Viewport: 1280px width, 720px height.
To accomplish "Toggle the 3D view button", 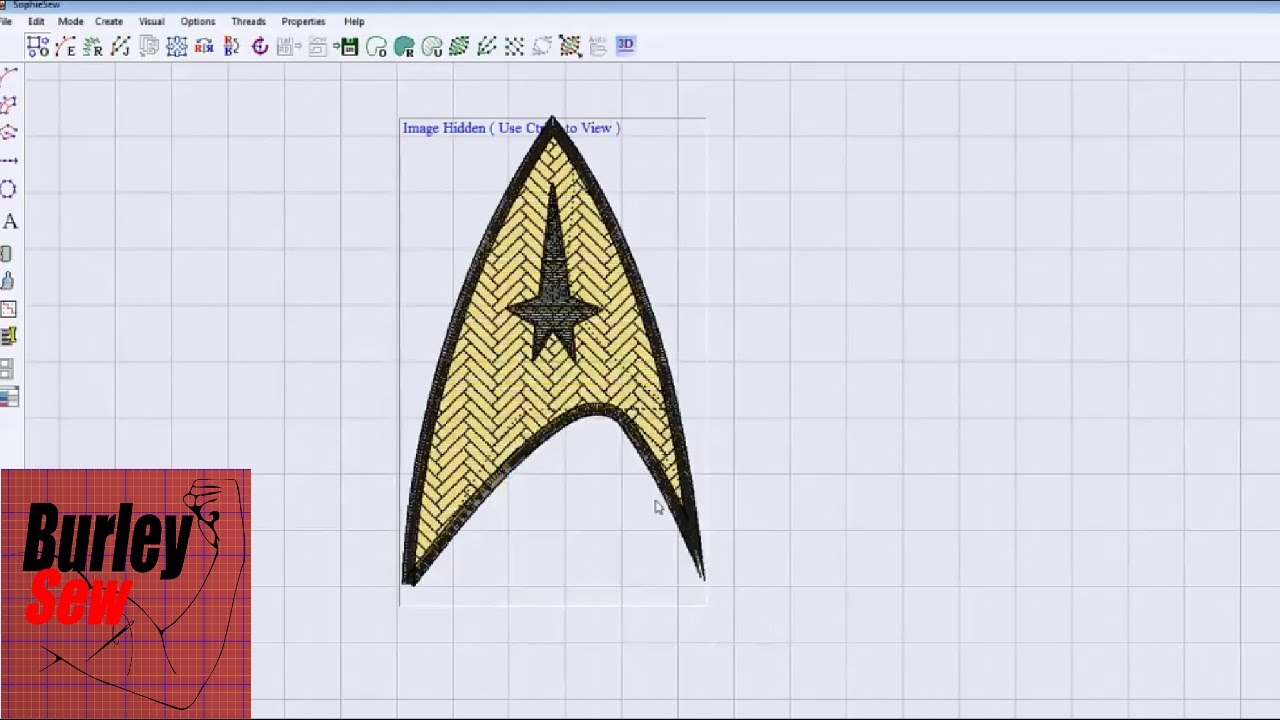I will point(625,45).
